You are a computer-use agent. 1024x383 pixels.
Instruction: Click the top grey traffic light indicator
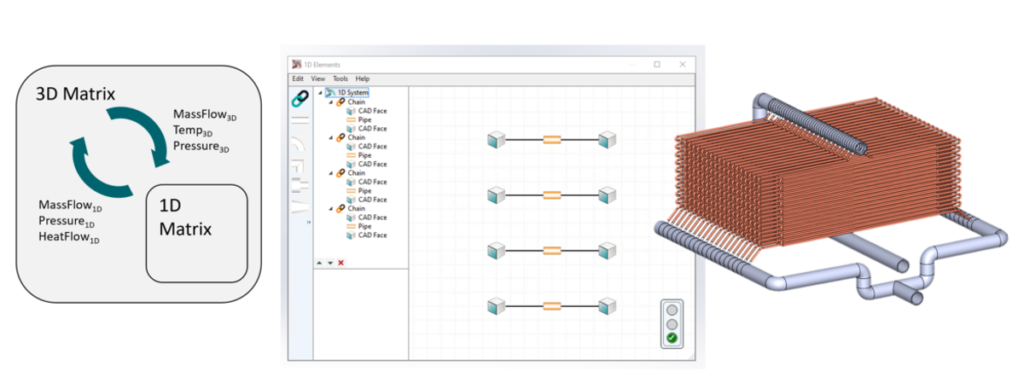click(x=671, y=310)
